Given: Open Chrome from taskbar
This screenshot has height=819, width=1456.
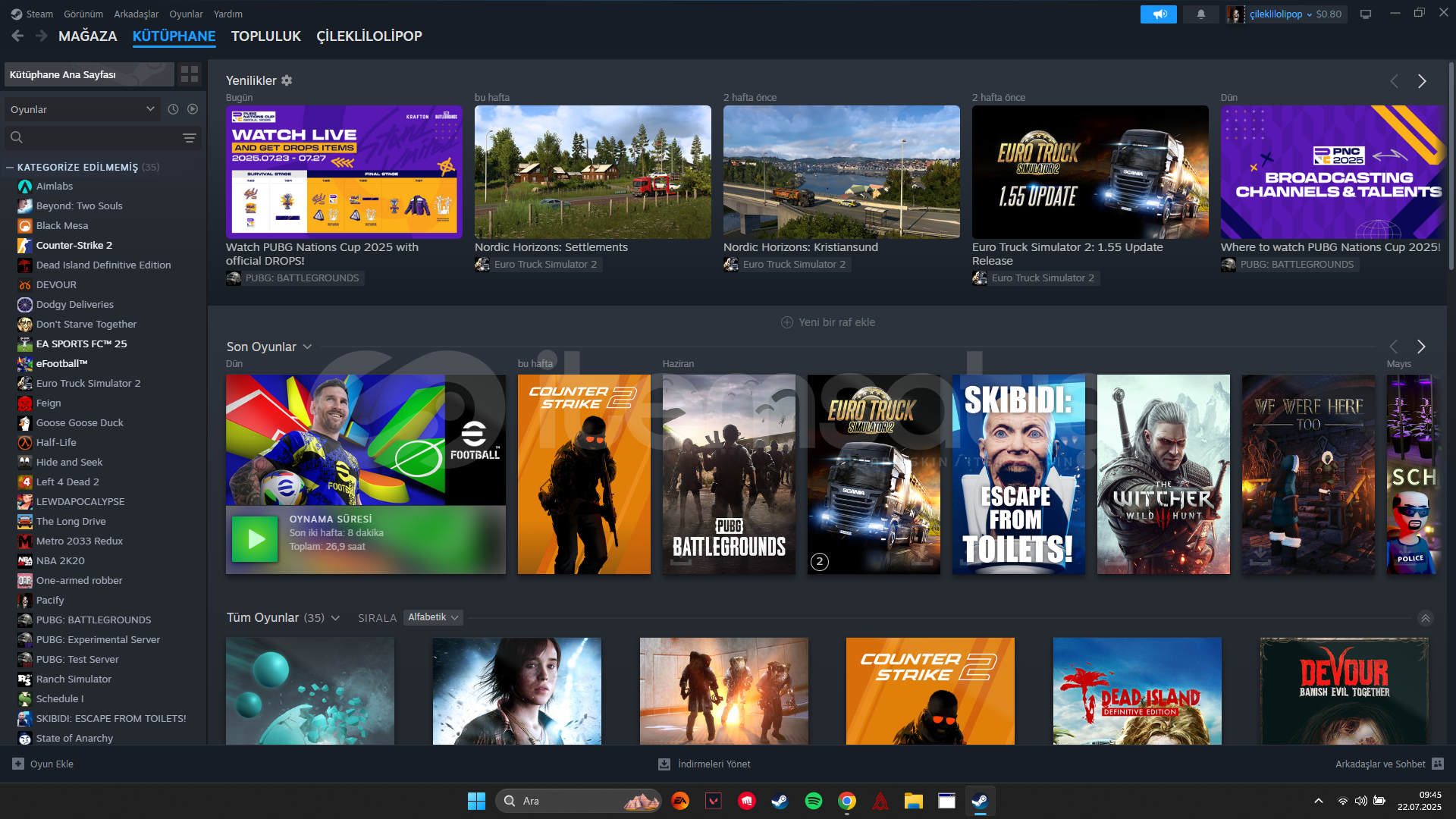Looking at the screenshot, I should click(x=847, y=801).
